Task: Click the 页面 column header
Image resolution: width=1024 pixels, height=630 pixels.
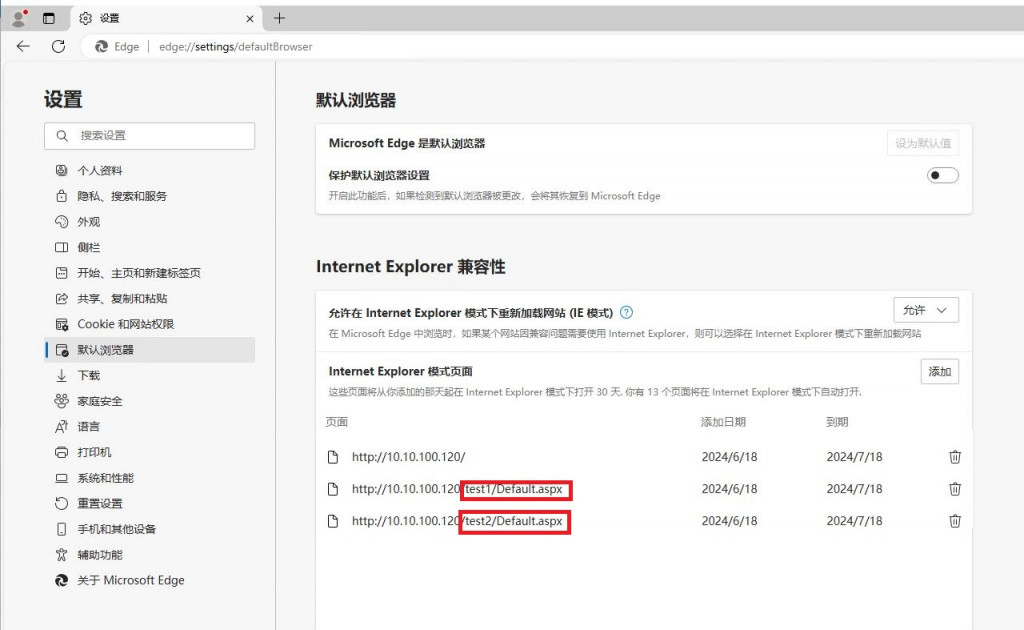Action: tap(337, 422)
